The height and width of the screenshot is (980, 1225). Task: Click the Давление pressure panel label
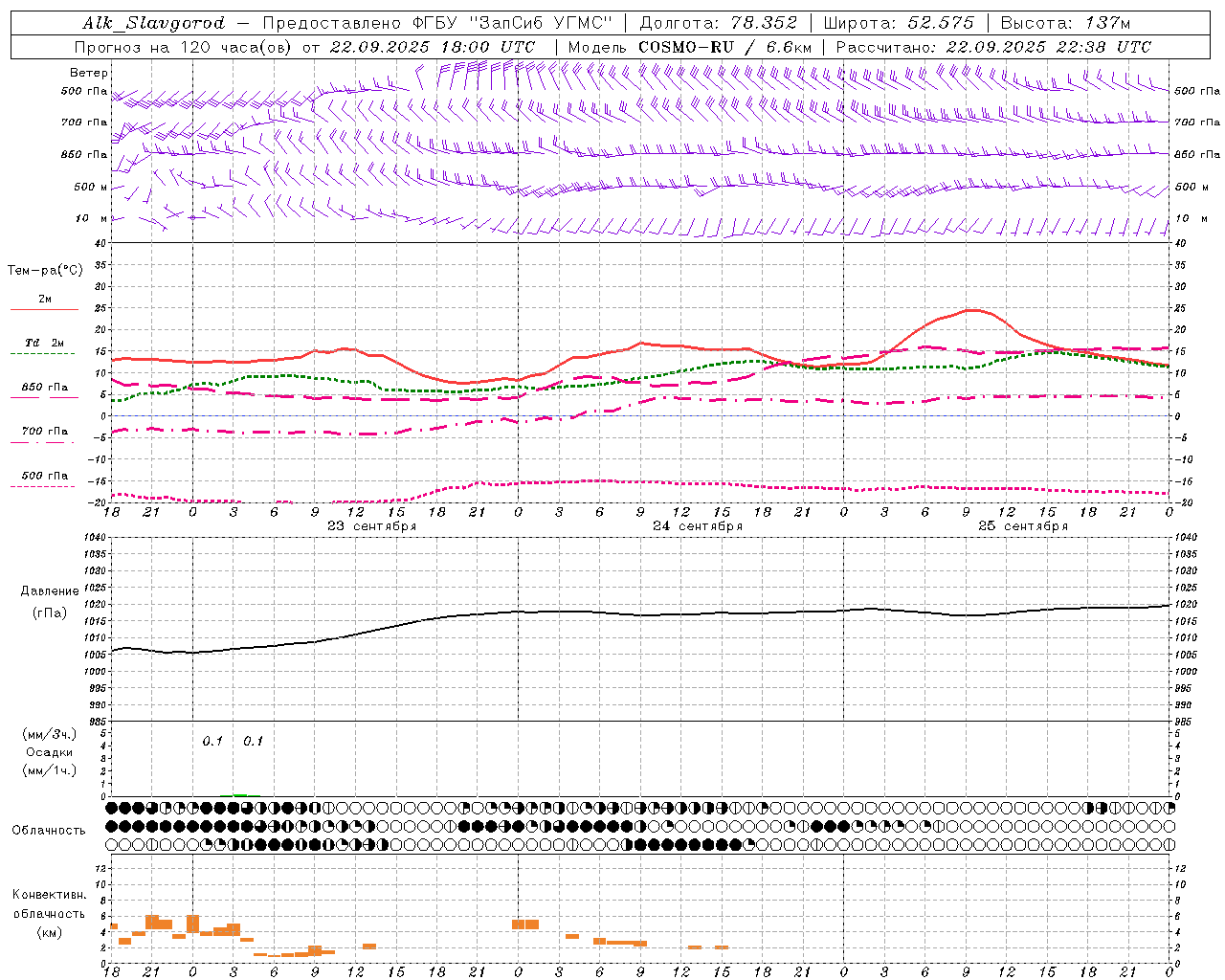[x=50, y=591]
